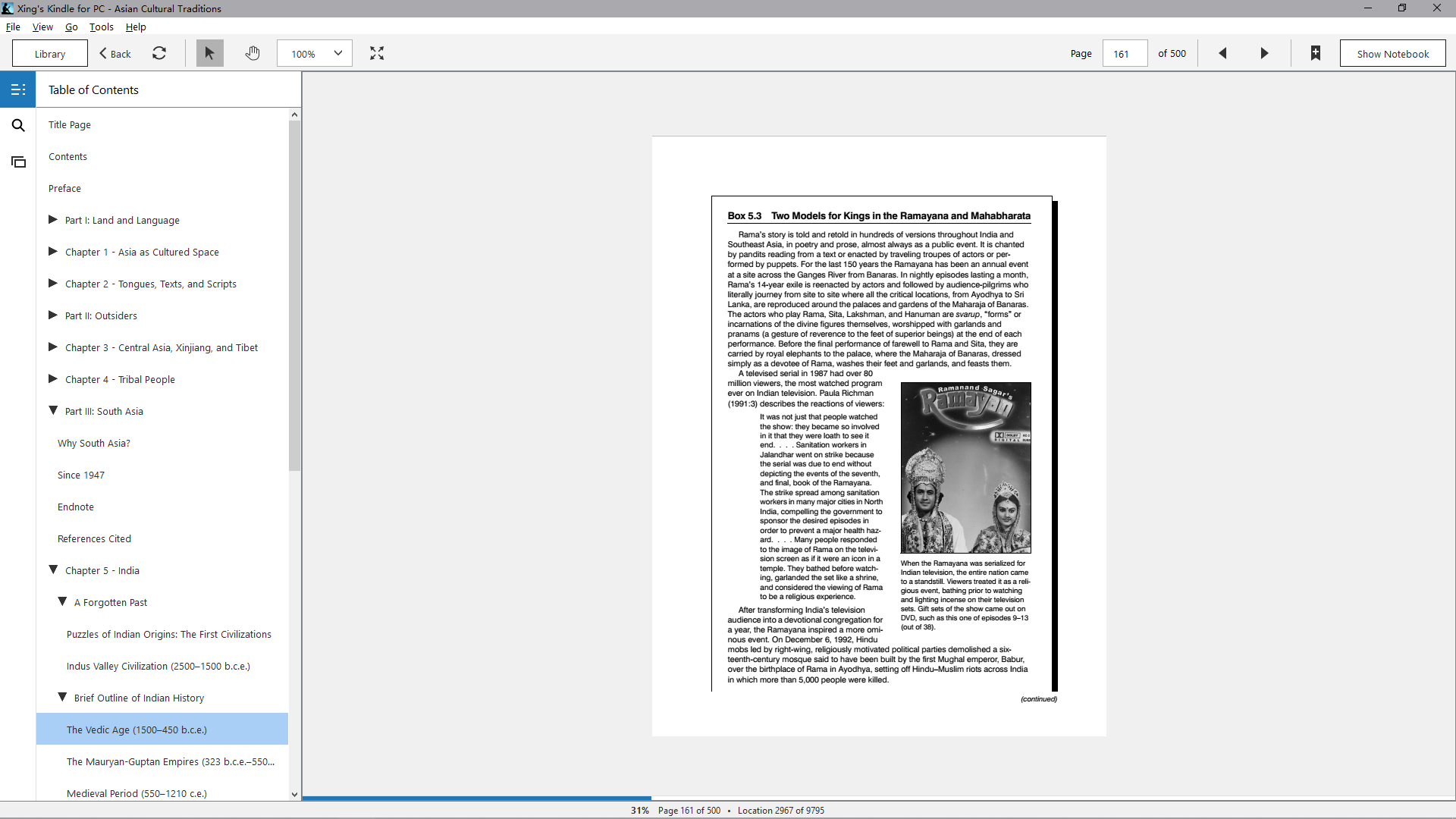This screenshot has width=1456, height=819.
Task: Click Show Notebook button
Action: tap(1392, 53)
